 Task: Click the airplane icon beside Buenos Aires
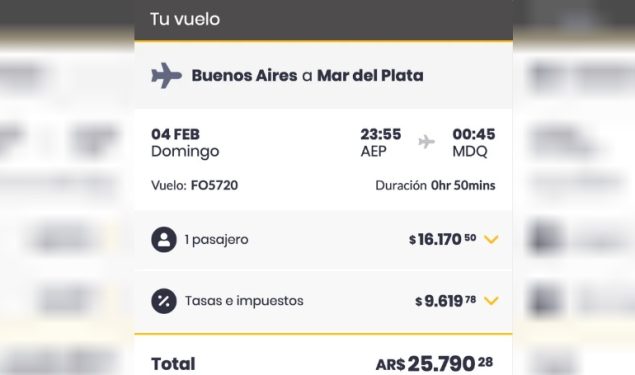coord(166,75)
